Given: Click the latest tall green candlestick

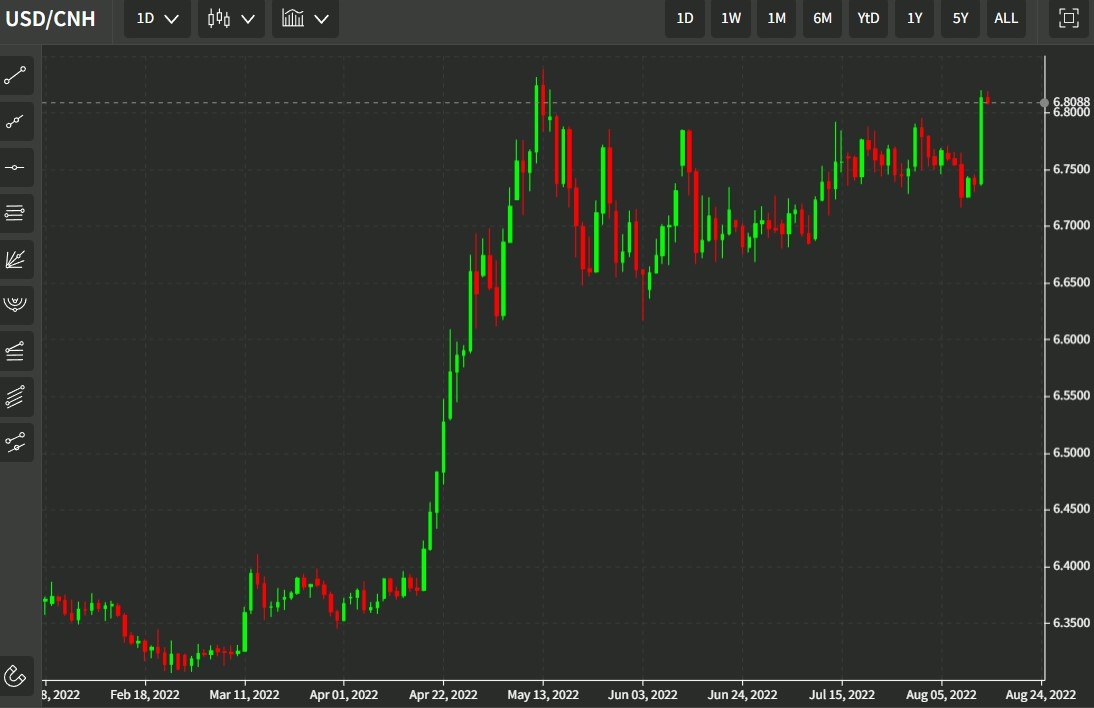Looking at the screenshot, I should point(981,140).
